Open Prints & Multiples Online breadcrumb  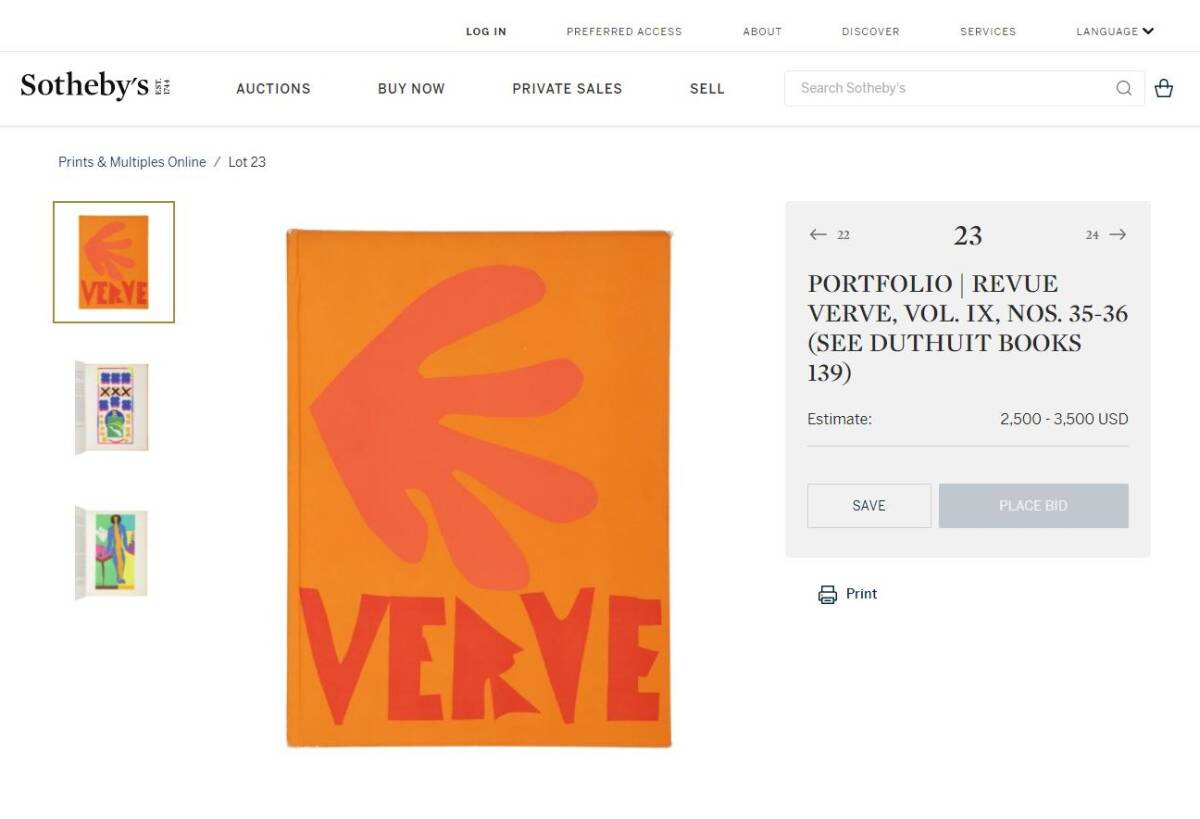(132, 162)
